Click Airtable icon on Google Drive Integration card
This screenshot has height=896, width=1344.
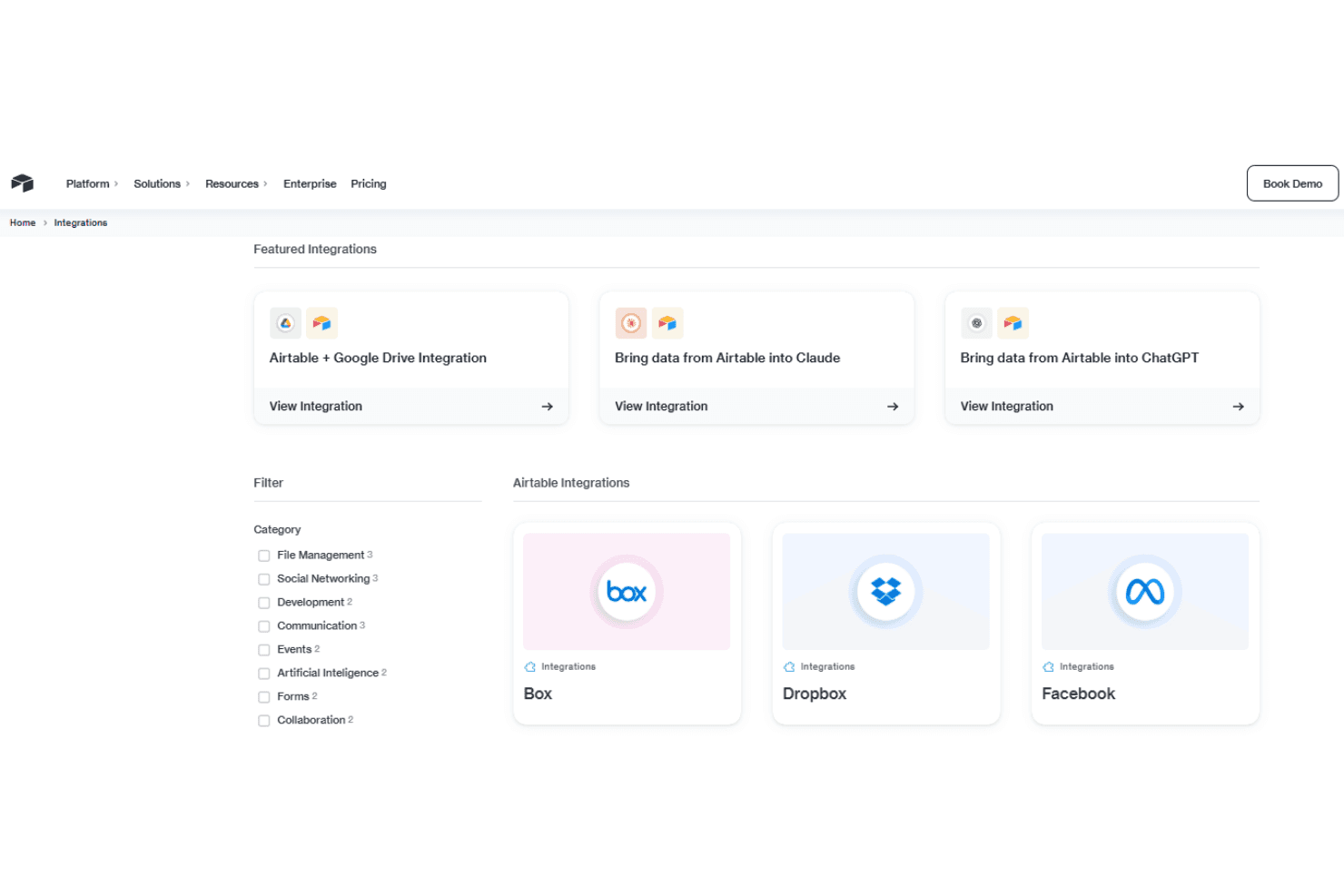(321, 323)
